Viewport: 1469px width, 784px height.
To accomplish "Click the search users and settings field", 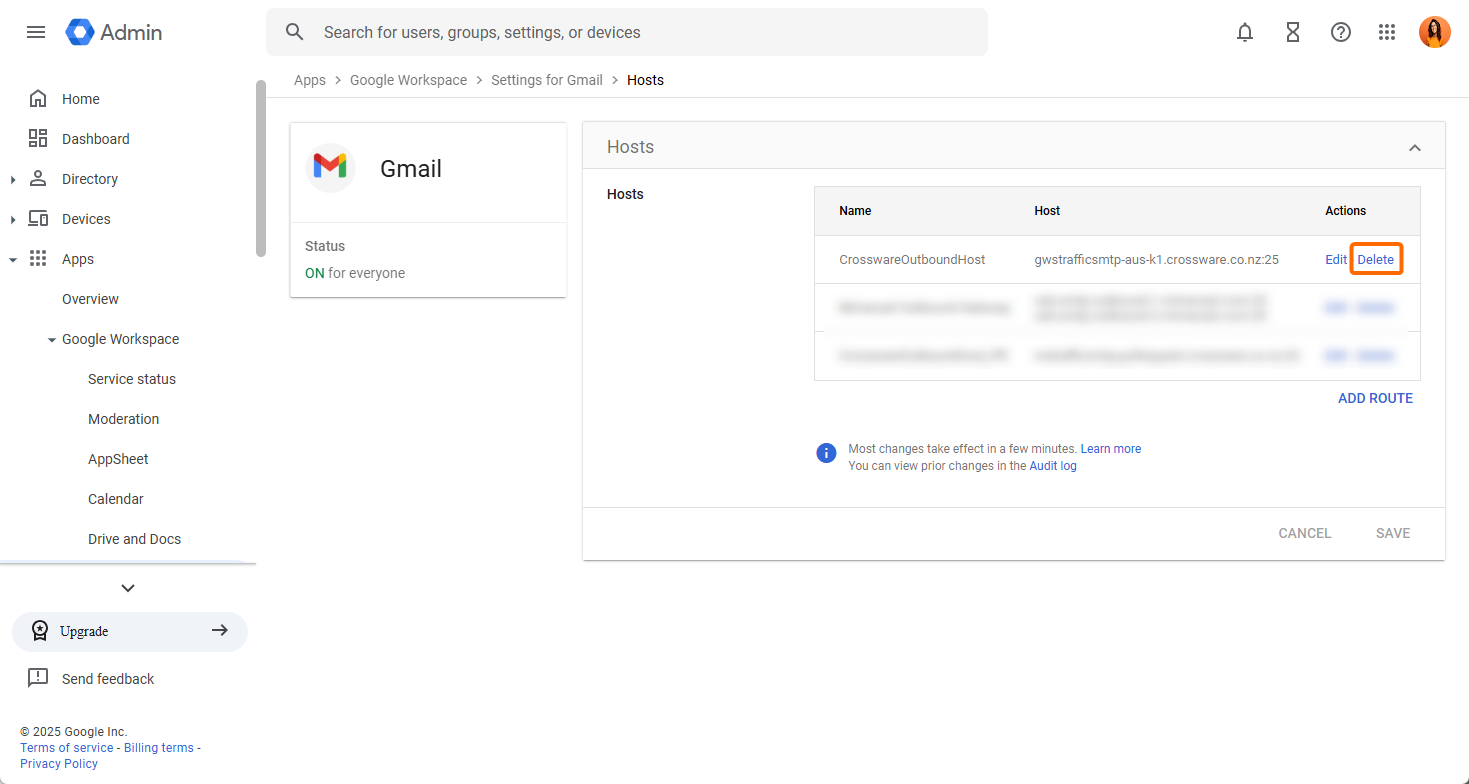I will (640, 32).
